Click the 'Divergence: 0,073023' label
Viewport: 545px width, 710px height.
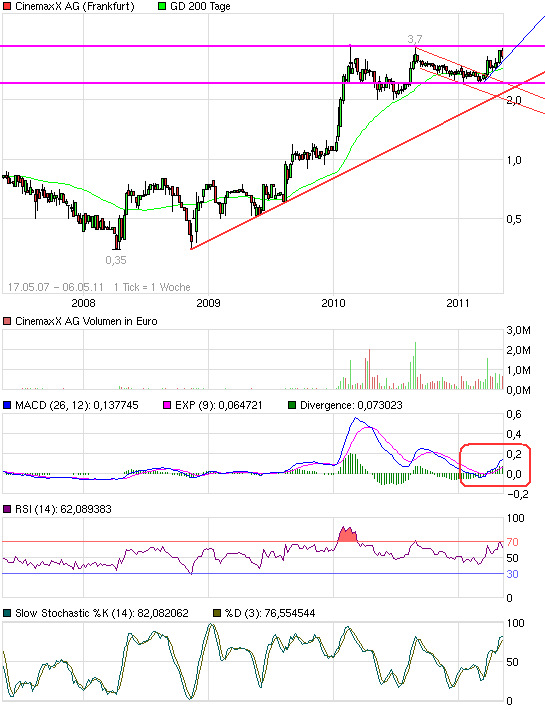(x=351, y=405)
